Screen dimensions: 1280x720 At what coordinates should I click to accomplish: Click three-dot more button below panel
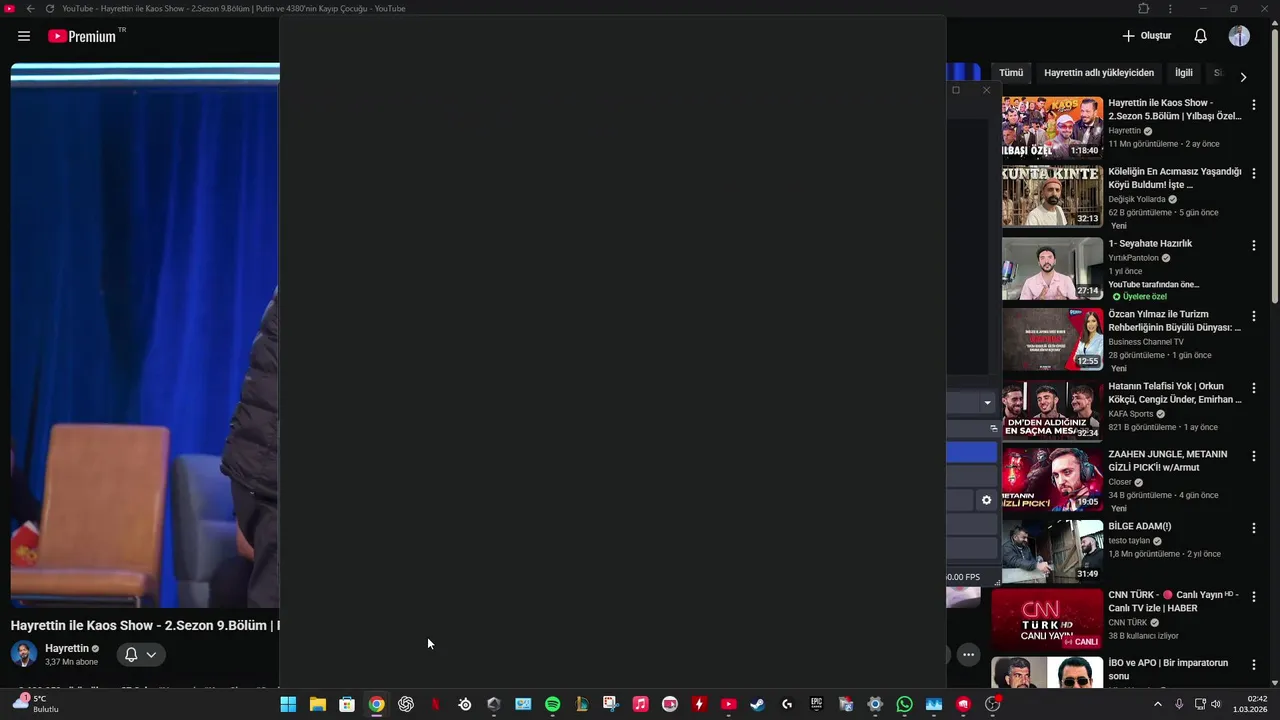[x=968, y=655]
